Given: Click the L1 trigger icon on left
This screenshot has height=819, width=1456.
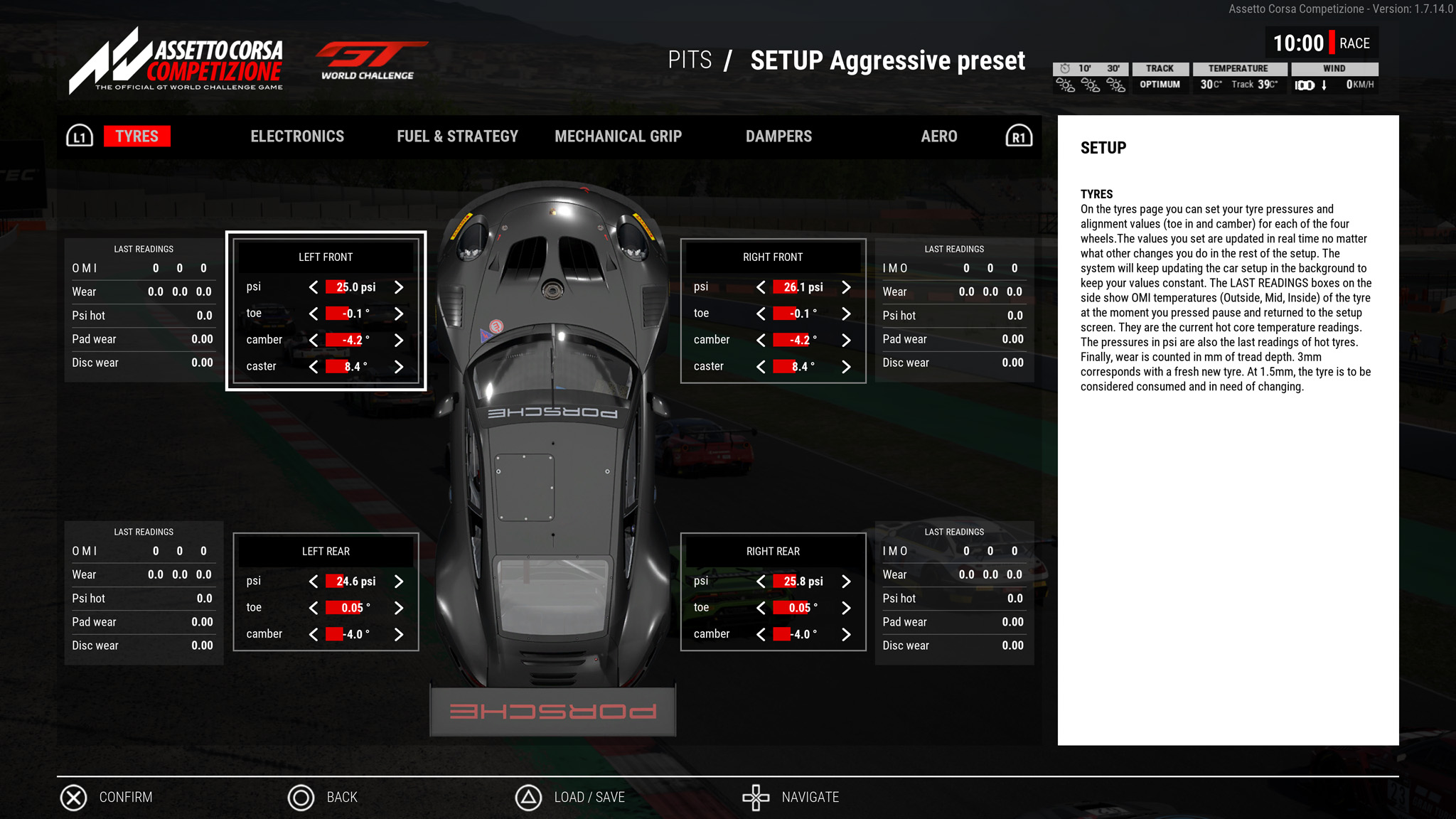Looking at the screenshot, I should click(x=79, y=136).
